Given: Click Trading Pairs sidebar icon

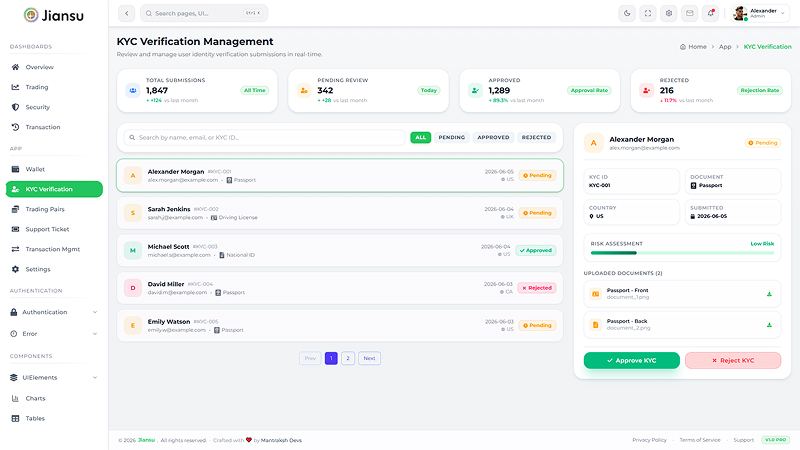Looking at the screenshot, I should 15,209.
